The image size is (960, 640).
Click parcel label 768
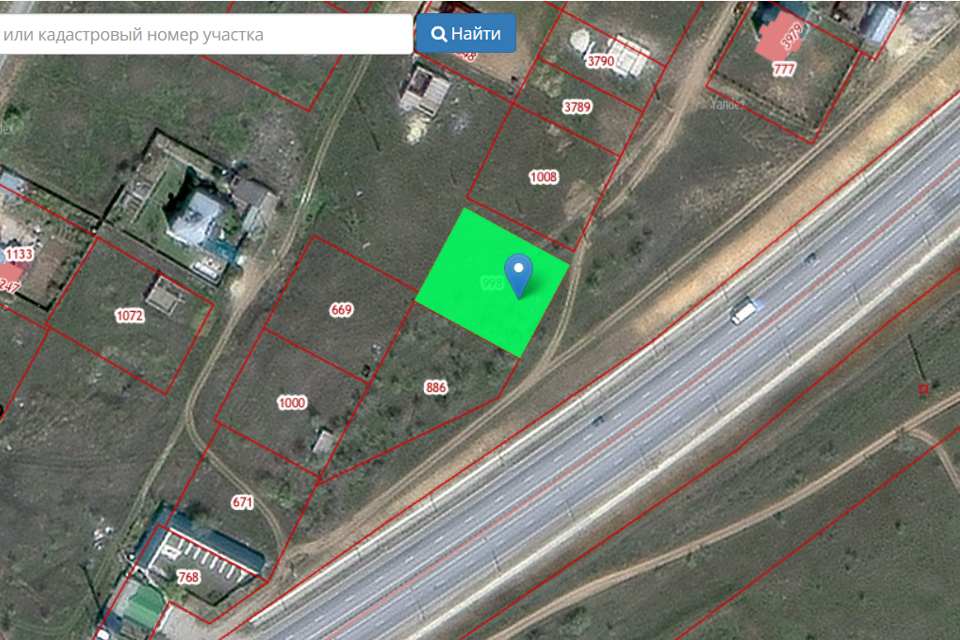[187, 578]
